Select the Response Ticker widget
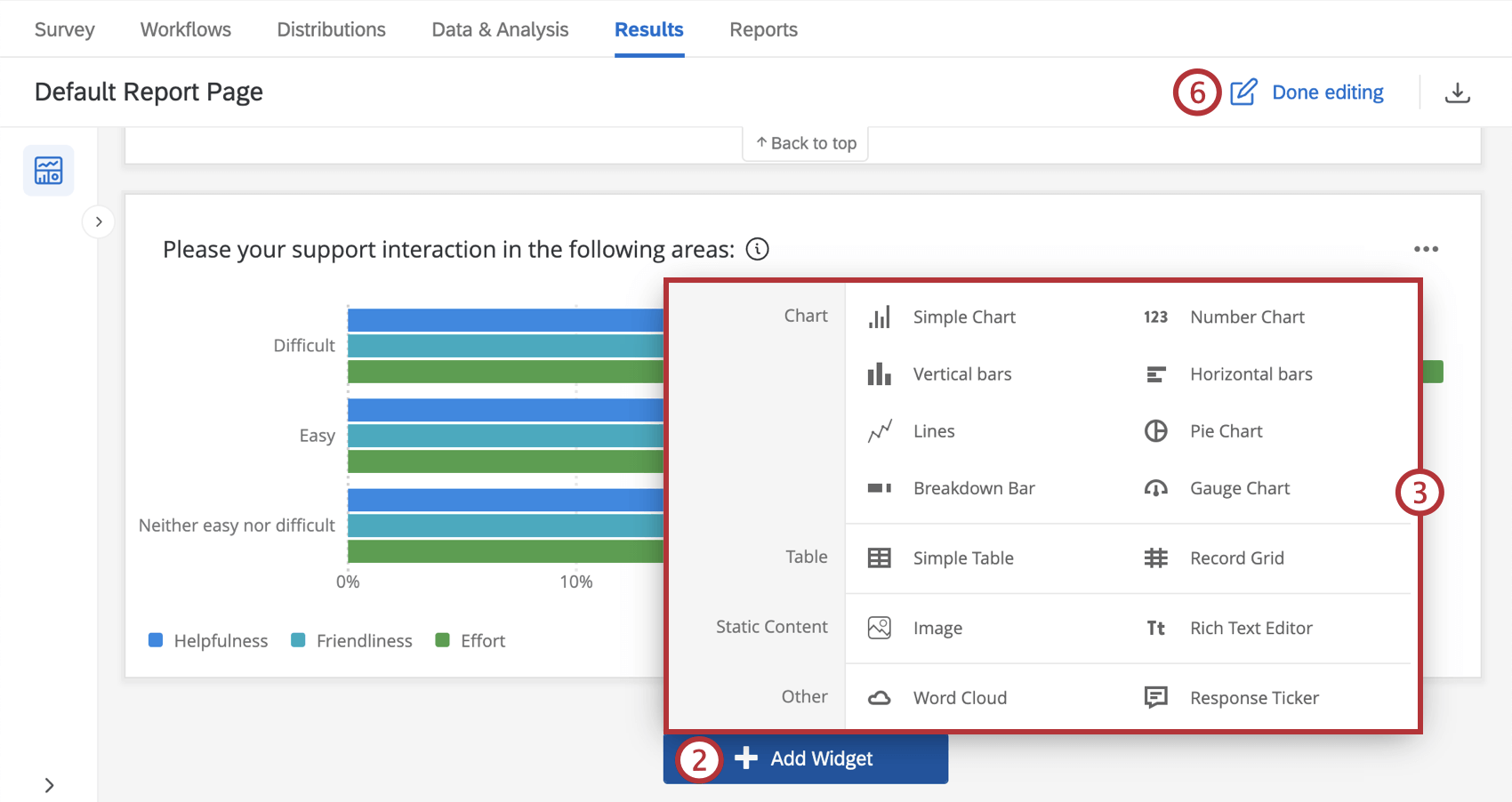This screenshot has height=802, width=1512. (x=1254, y=697)
